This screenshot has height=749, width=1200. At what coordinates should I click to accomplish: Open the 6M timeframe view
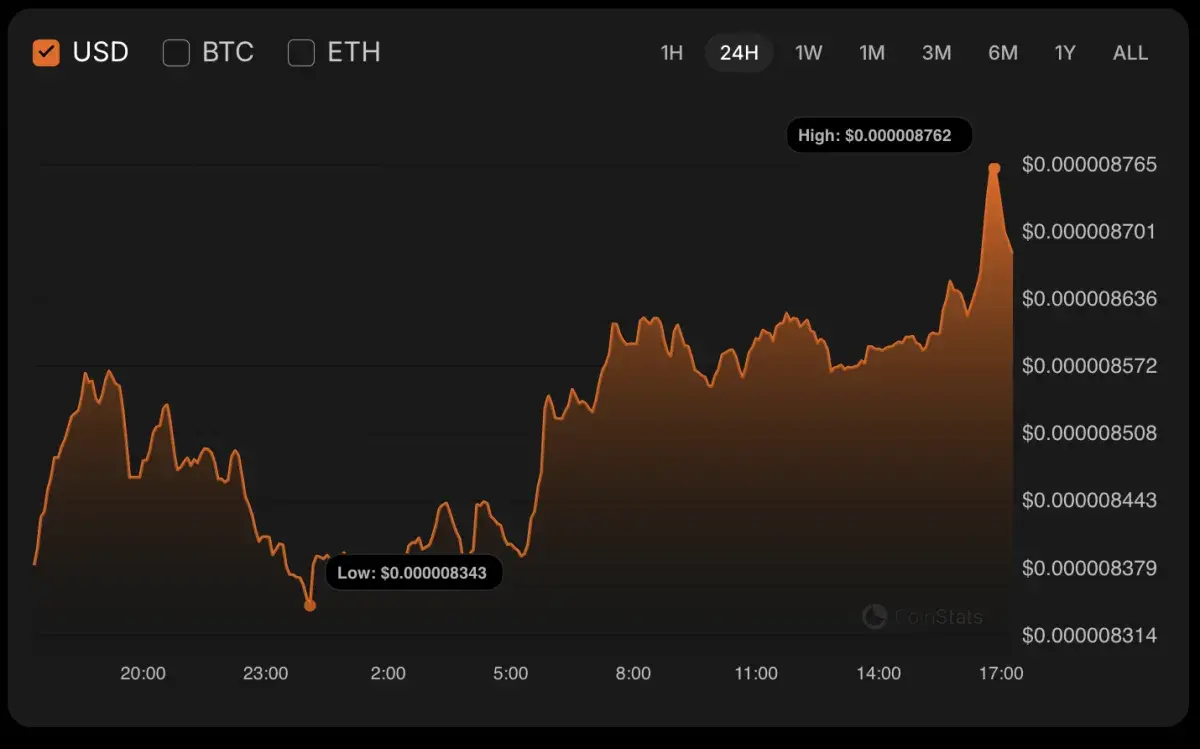[1001, 53]
